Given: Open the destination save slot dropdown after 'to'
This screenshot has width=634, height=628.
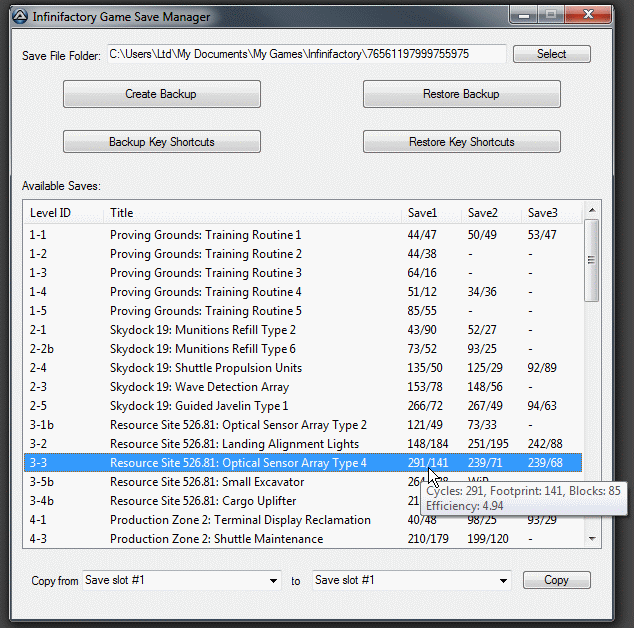Looking at the screenshot, I should tap(412, 580).
